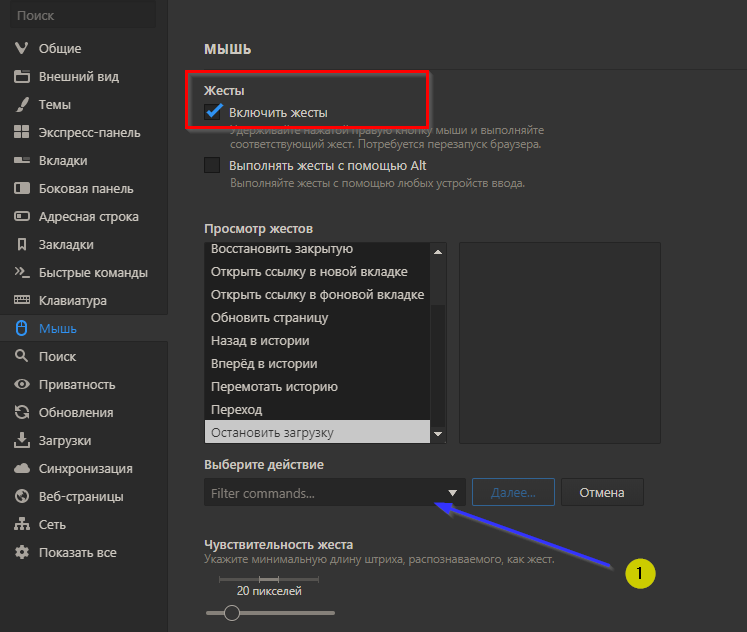Image resolution: width=747 pixels, height=632 pixels.
Task: Click the Веб-страницы globe icon
Action: coord(21,496)
